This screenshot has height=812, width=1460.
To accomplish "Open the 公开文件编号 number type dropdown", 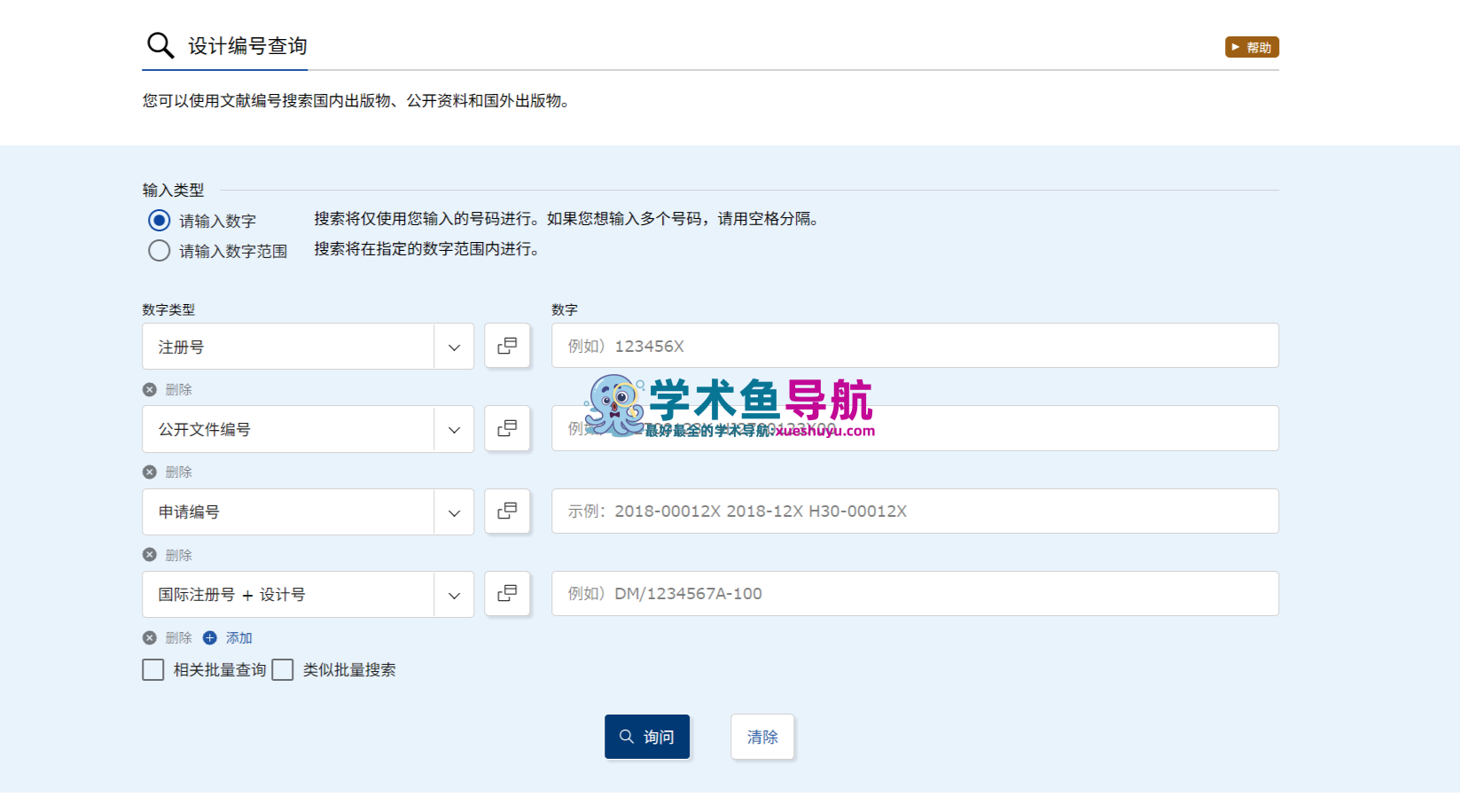I will tap(308, 429).
